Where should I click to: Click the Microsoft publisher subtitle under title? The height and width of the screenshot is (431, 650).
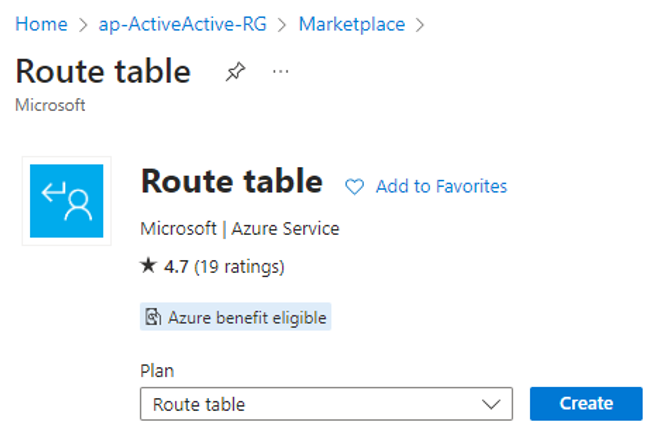(50, 105)
